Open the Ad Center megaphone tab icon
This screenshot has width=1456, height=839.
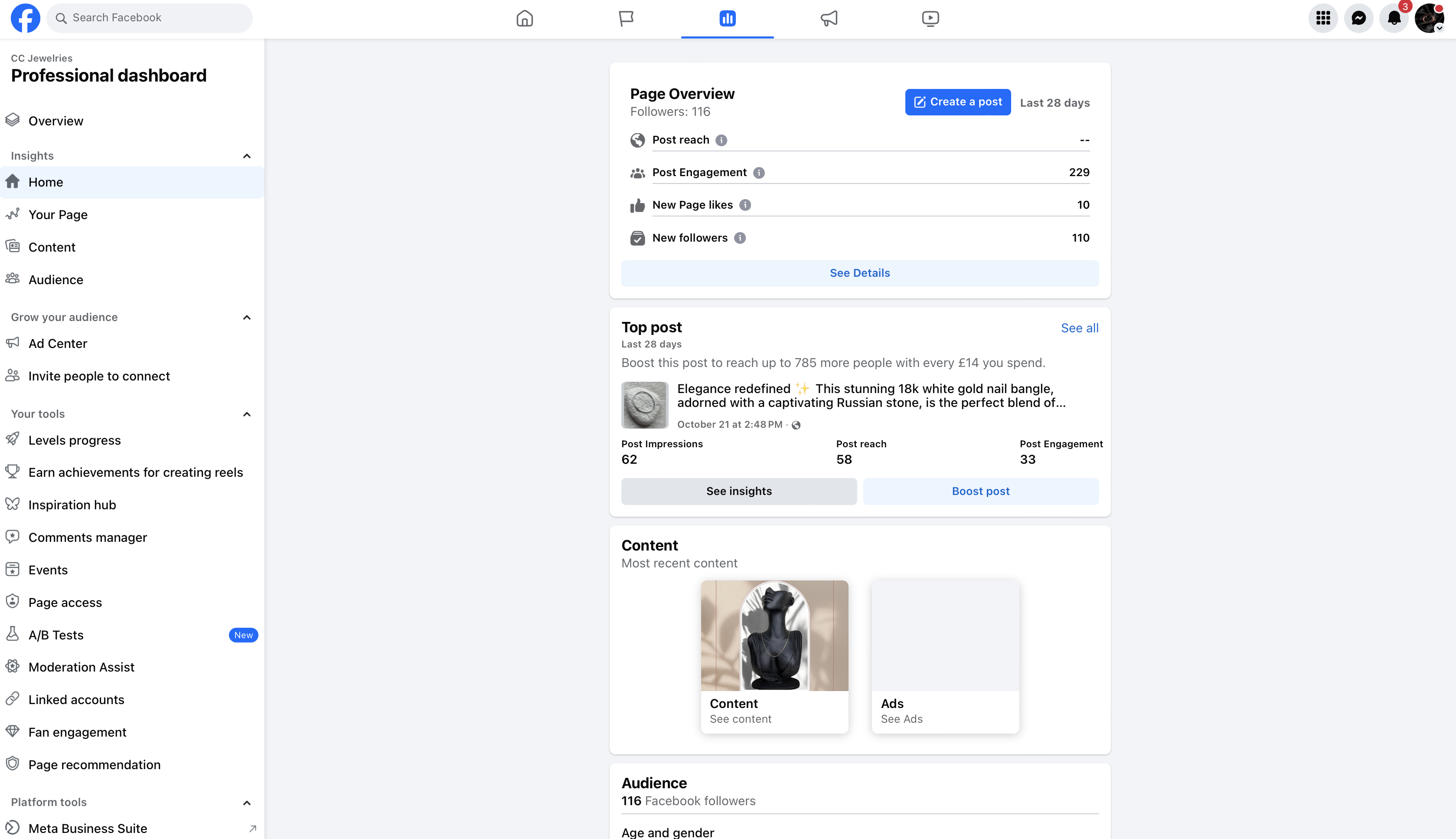[x=829, y=19]
